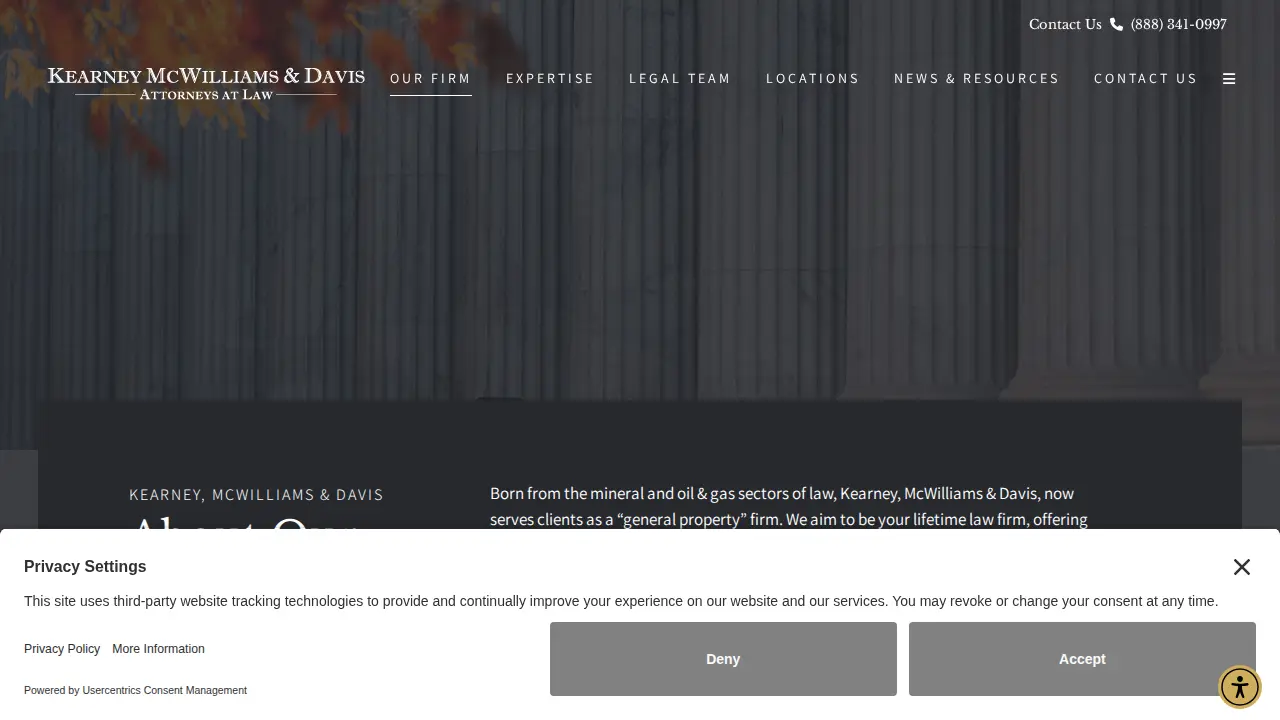Click the Kearney McWilliams & Davis logo
Image resolution: width=1280 pixels, height=720 pixels.
pos(206,84)
